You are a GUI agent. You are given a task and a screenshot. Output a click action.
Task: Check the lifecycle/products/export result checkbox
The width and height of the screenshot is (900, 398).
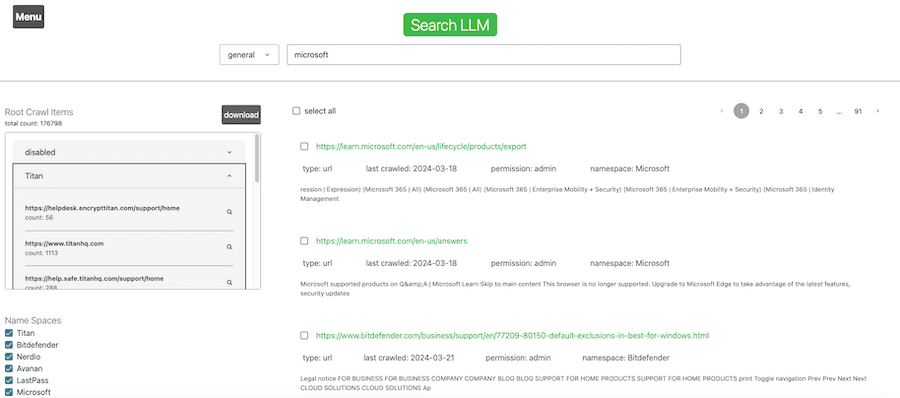tap(304, 146)
